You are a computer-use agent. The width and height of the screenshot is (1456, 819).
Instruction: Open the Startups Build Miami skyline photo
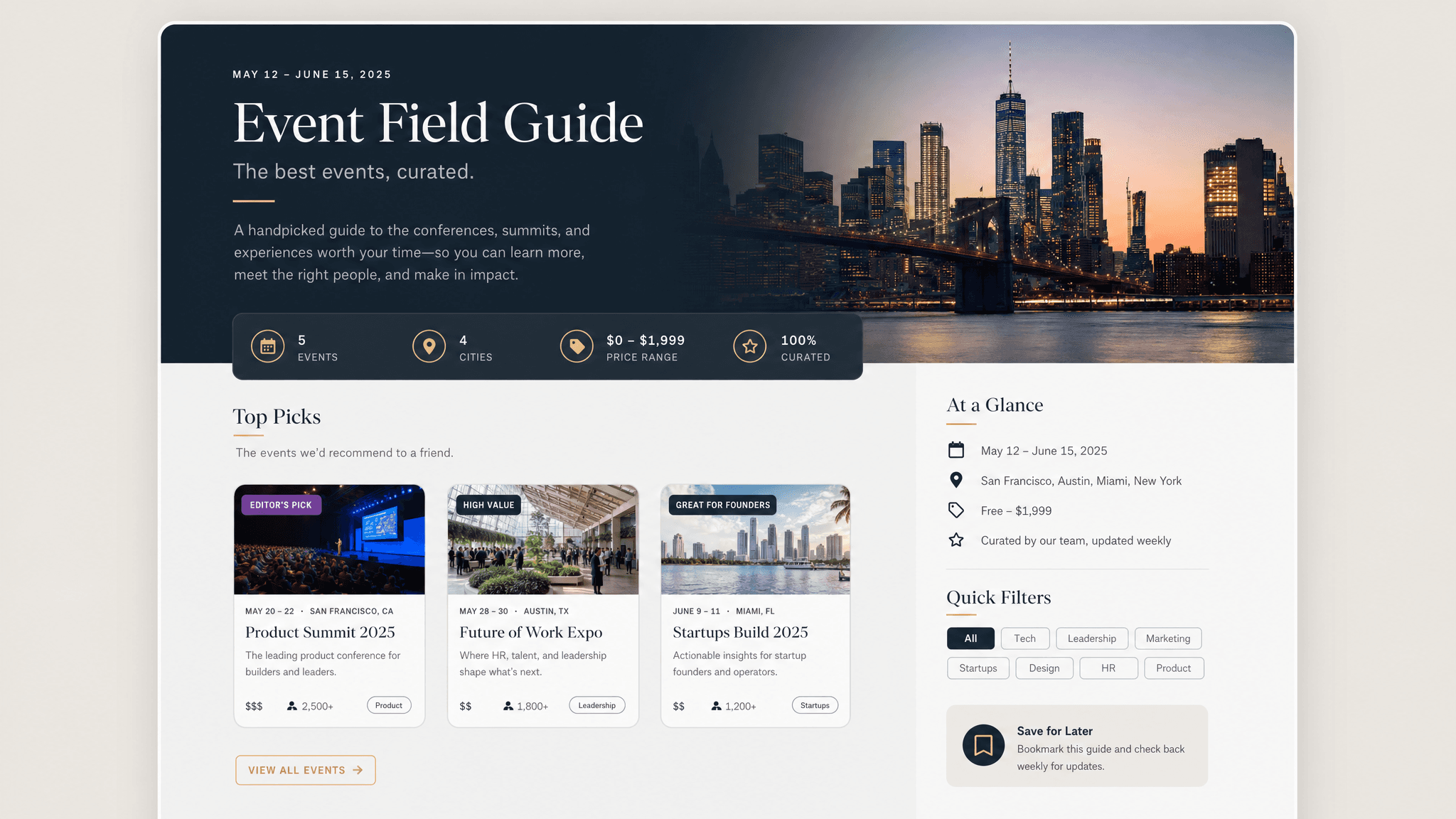[x=756, y=540]
